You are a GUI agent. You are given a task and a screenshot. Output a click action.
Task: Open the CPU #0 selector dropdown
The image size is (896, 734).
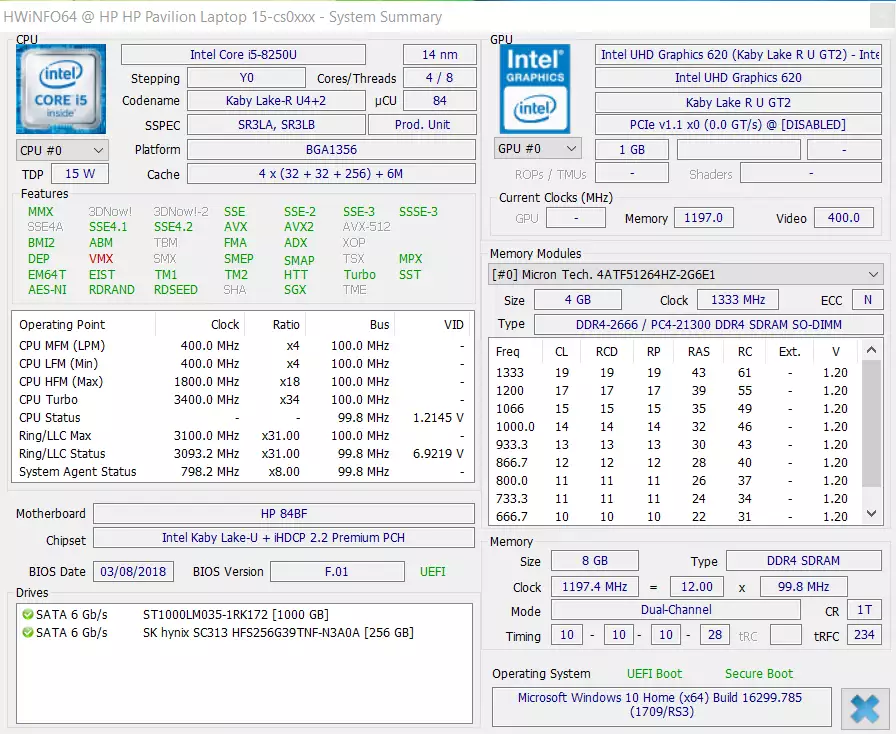click(62, 150)
